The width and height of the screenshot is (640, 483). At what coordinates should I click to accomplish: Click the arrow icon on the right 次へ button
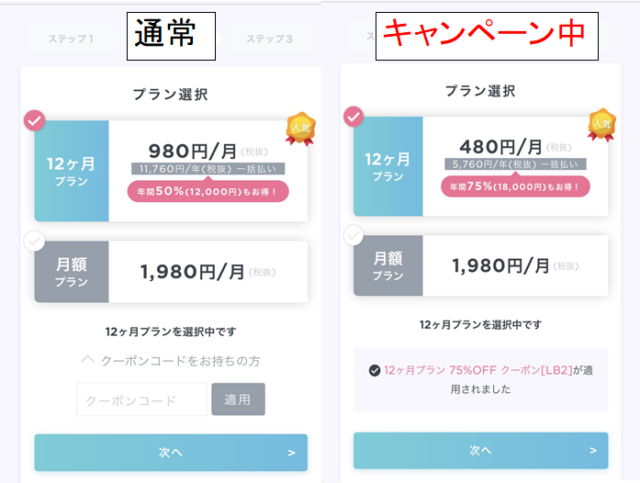click(x=593, y=450)
